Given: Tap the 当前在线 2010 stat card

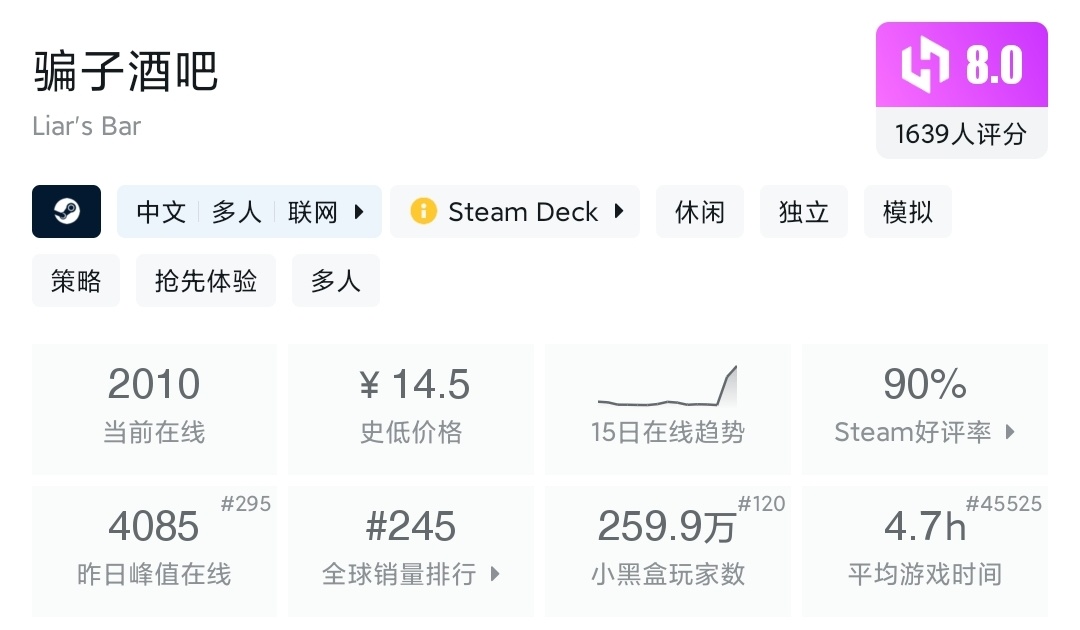Looking at the screenshot, I should pos(154,408).
